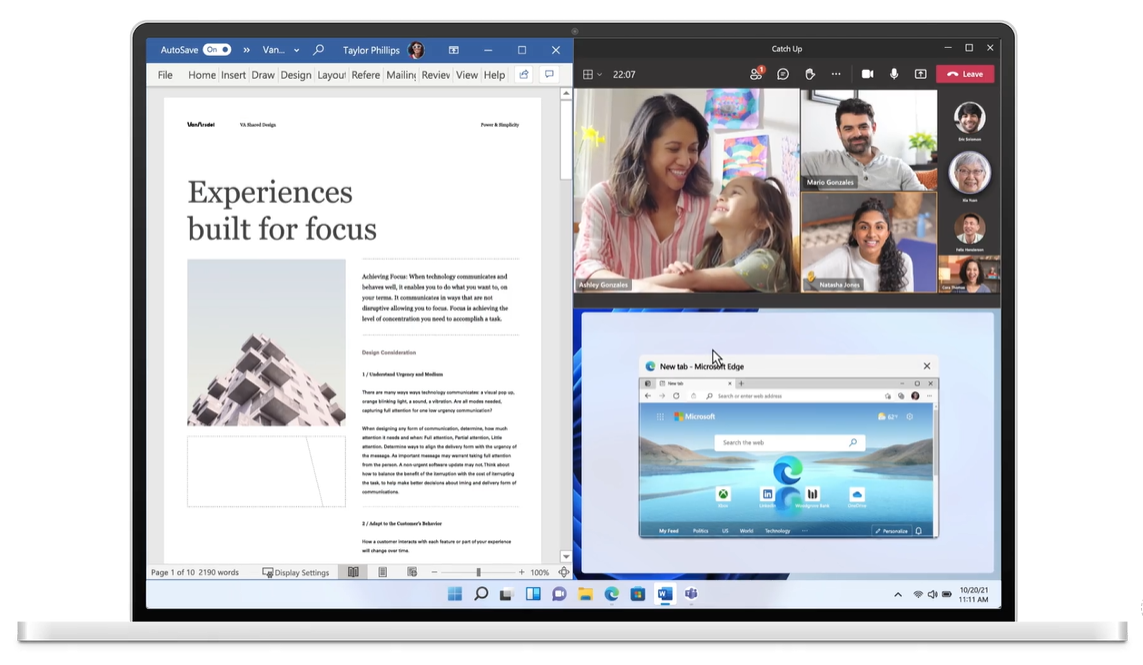
Task: Click the Focus mode icon in status bar
Action: [563, 572]
